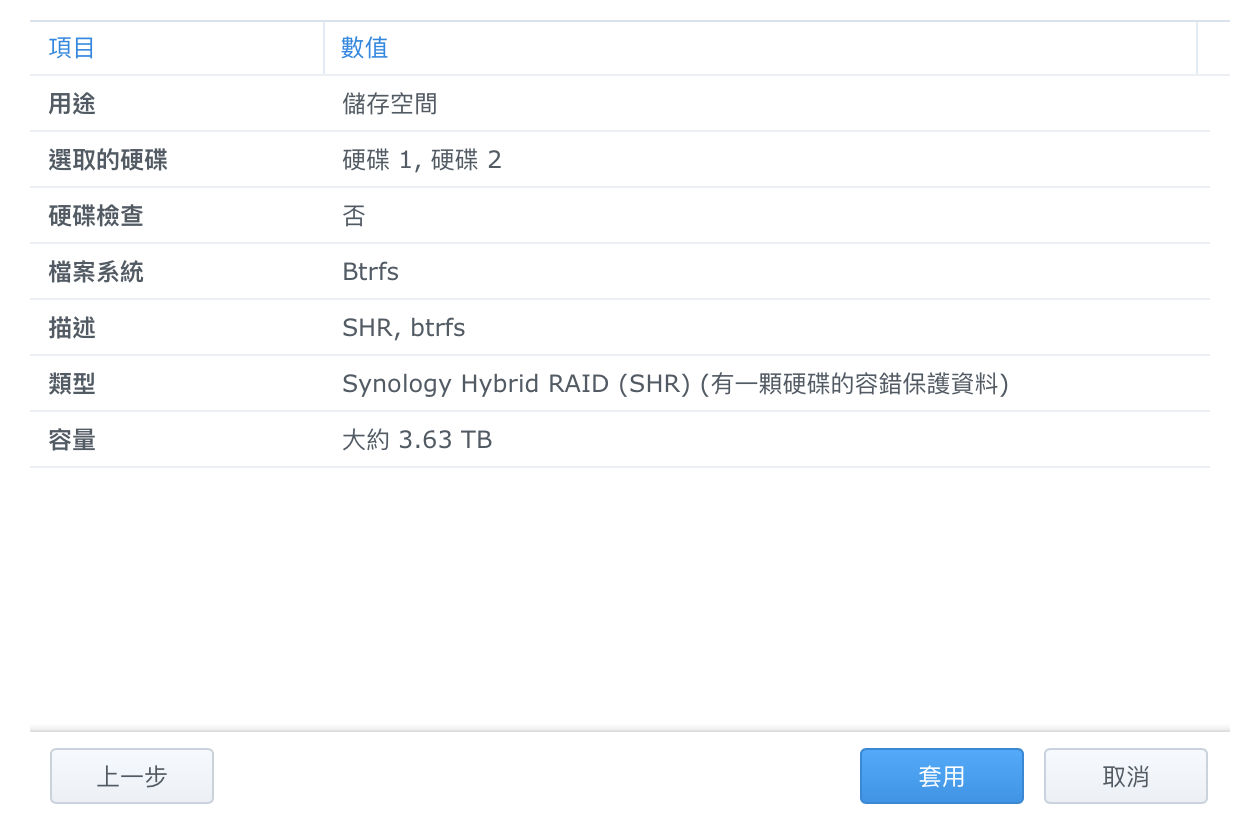Select the 用途 row label
Screen dimensions: 1256x818
72,104
